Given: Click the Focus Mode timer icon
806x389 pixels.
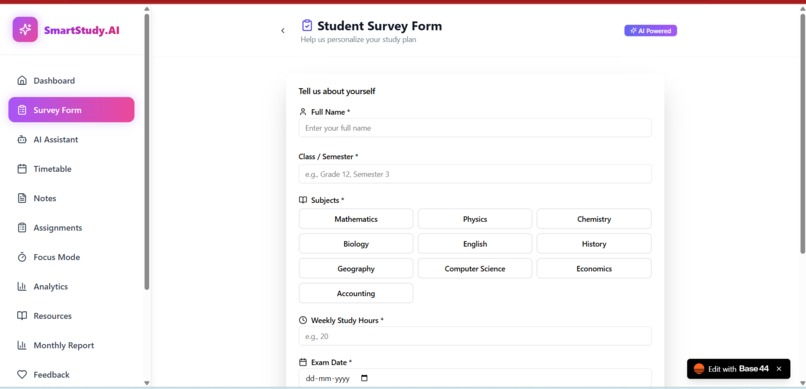Looking at the screenshot, I should coord(22,257).
